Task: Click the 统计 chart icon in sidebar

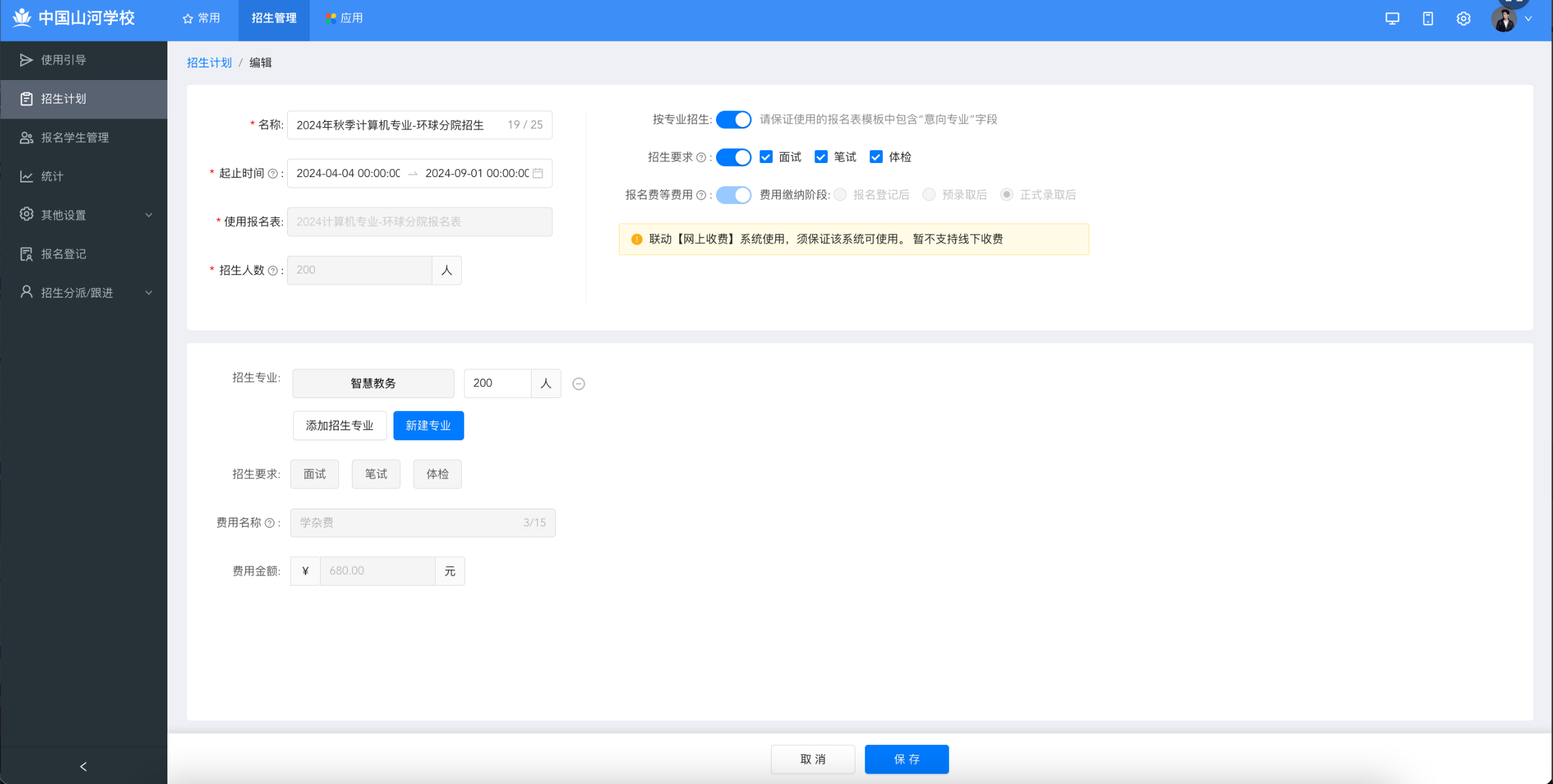Action: (x=26, y=176)
